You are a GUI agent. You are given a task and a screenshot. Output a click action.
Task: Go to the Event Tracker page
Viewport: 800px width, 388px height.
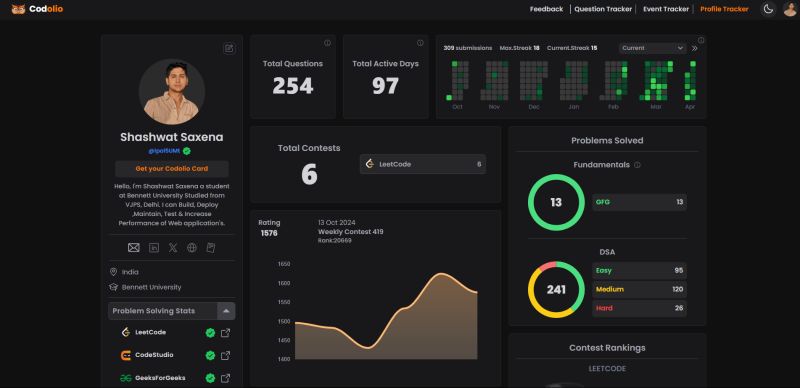(x=666, y=9)
